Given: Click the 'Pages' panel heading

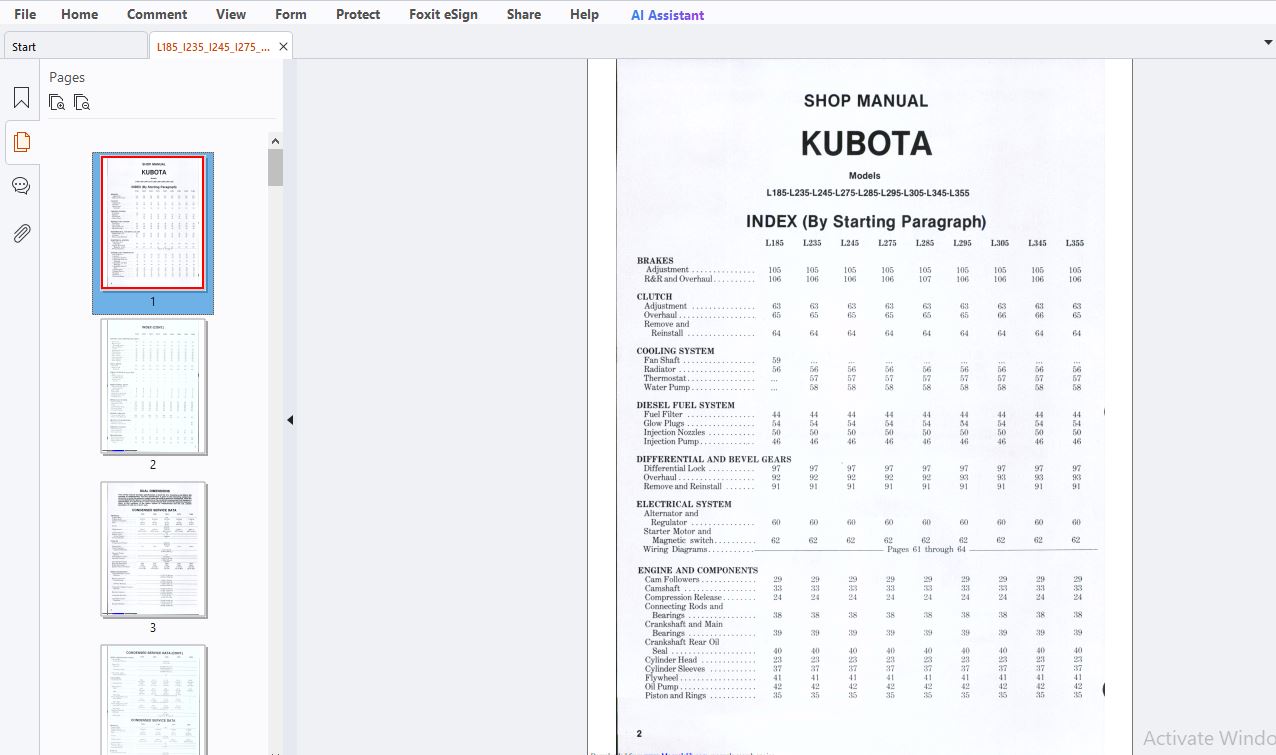Looking at the screenshot, I should [x=67, y=77].
